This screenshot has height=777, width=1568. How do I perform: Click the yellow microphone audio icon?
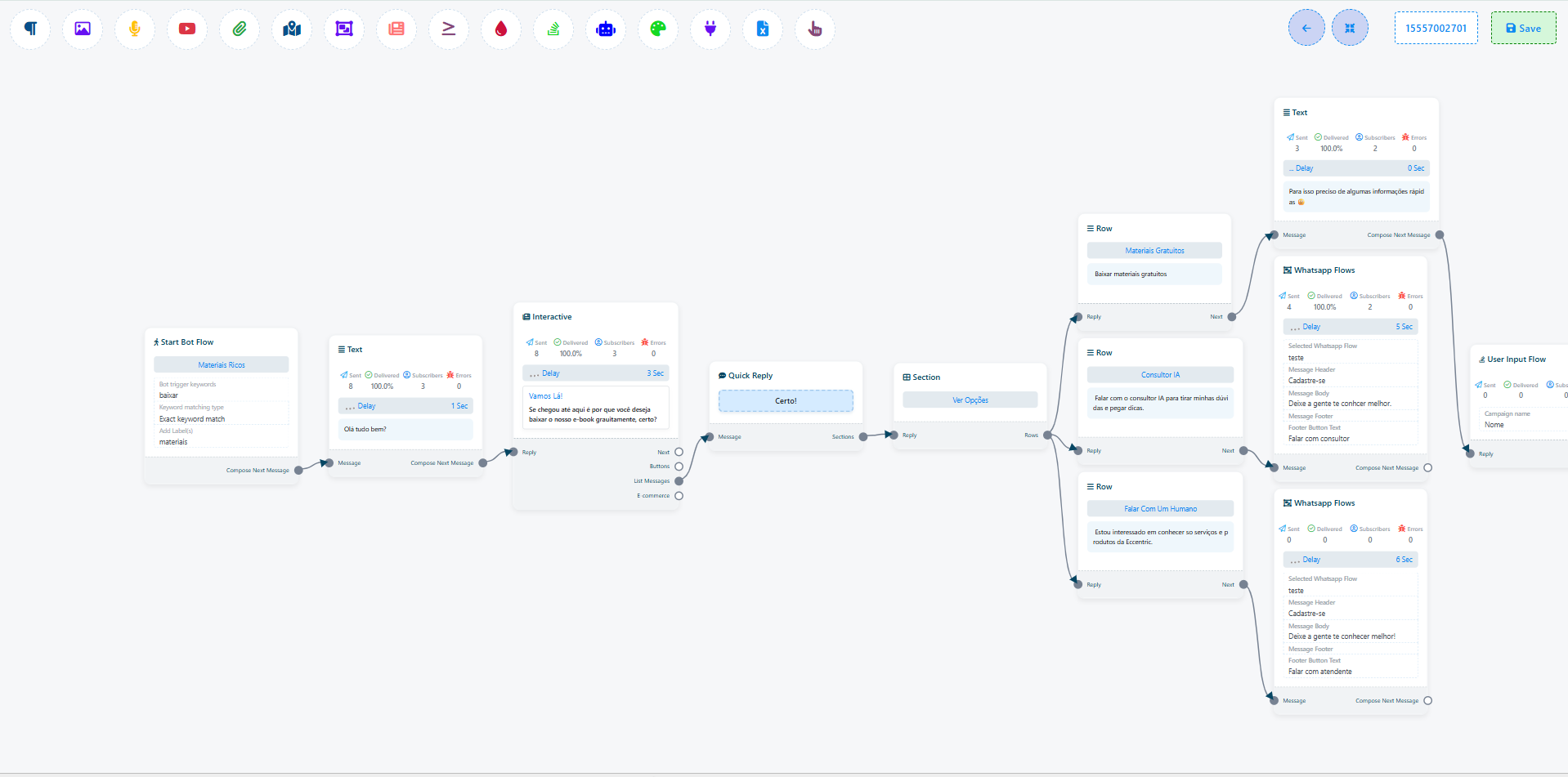(135, 29)
